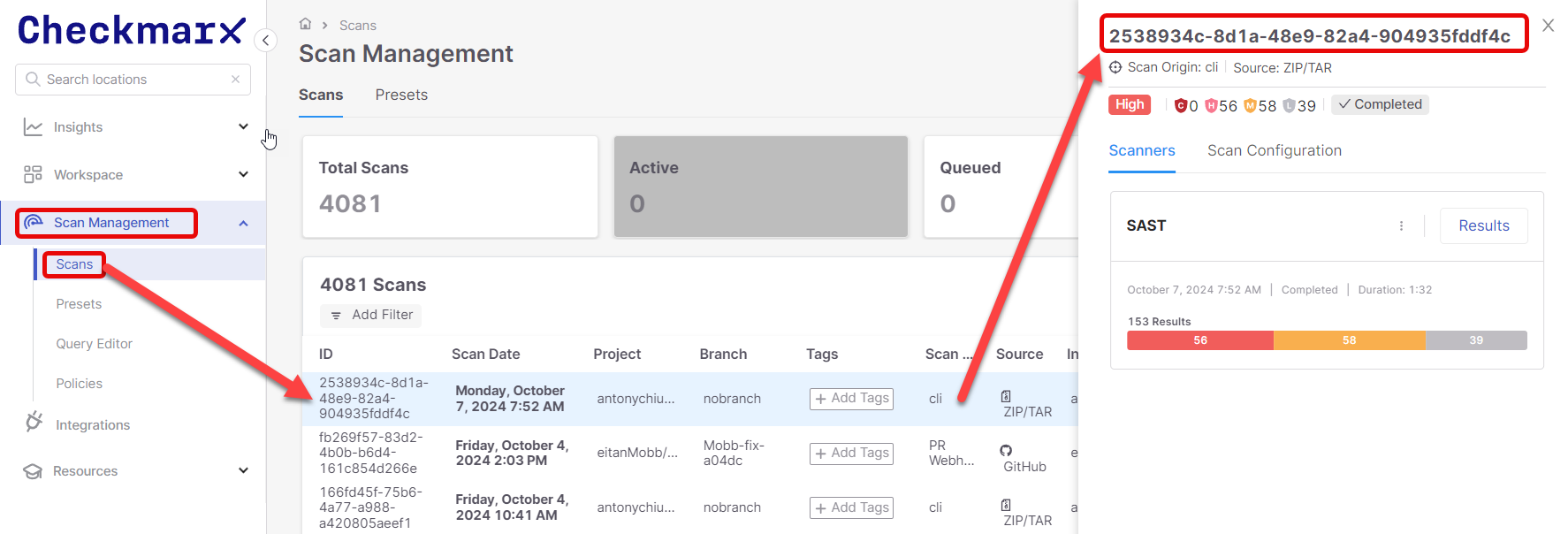1568x534 pixels.
Task: Click the home breadcrumb icon
Action: [305, 24]
